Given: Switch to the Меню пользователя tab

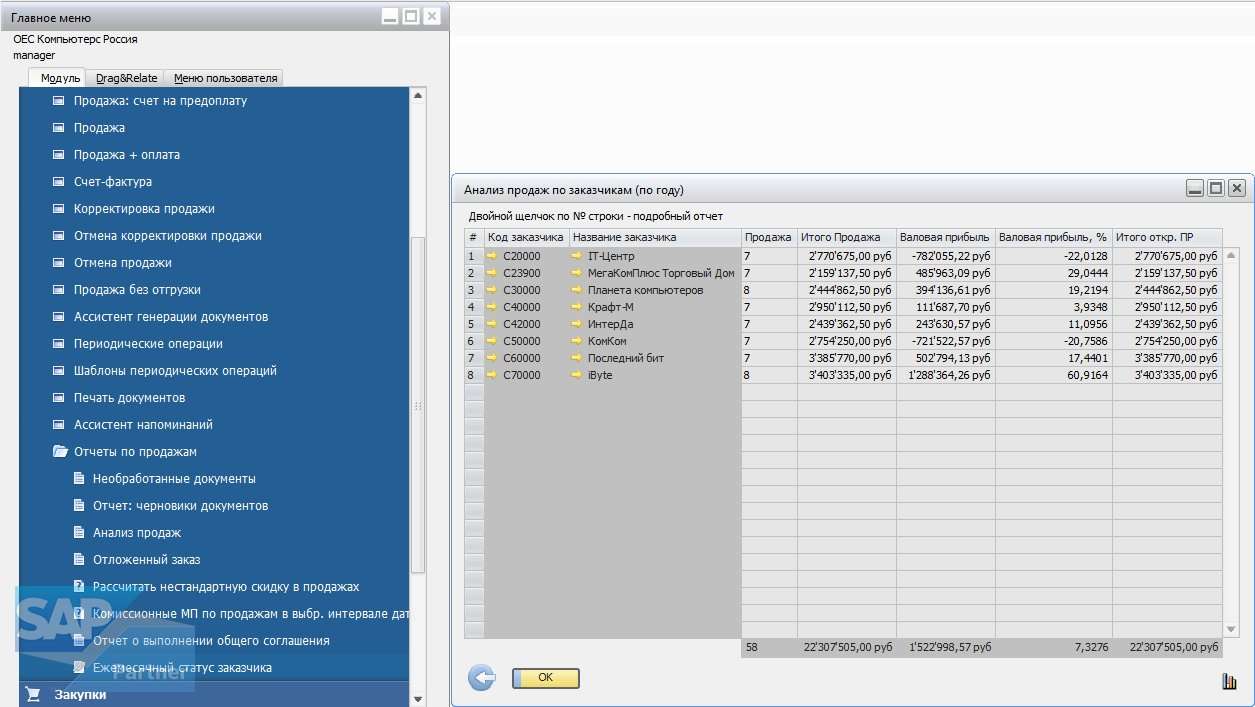Looking at the screenshot, I should point(225,78).
